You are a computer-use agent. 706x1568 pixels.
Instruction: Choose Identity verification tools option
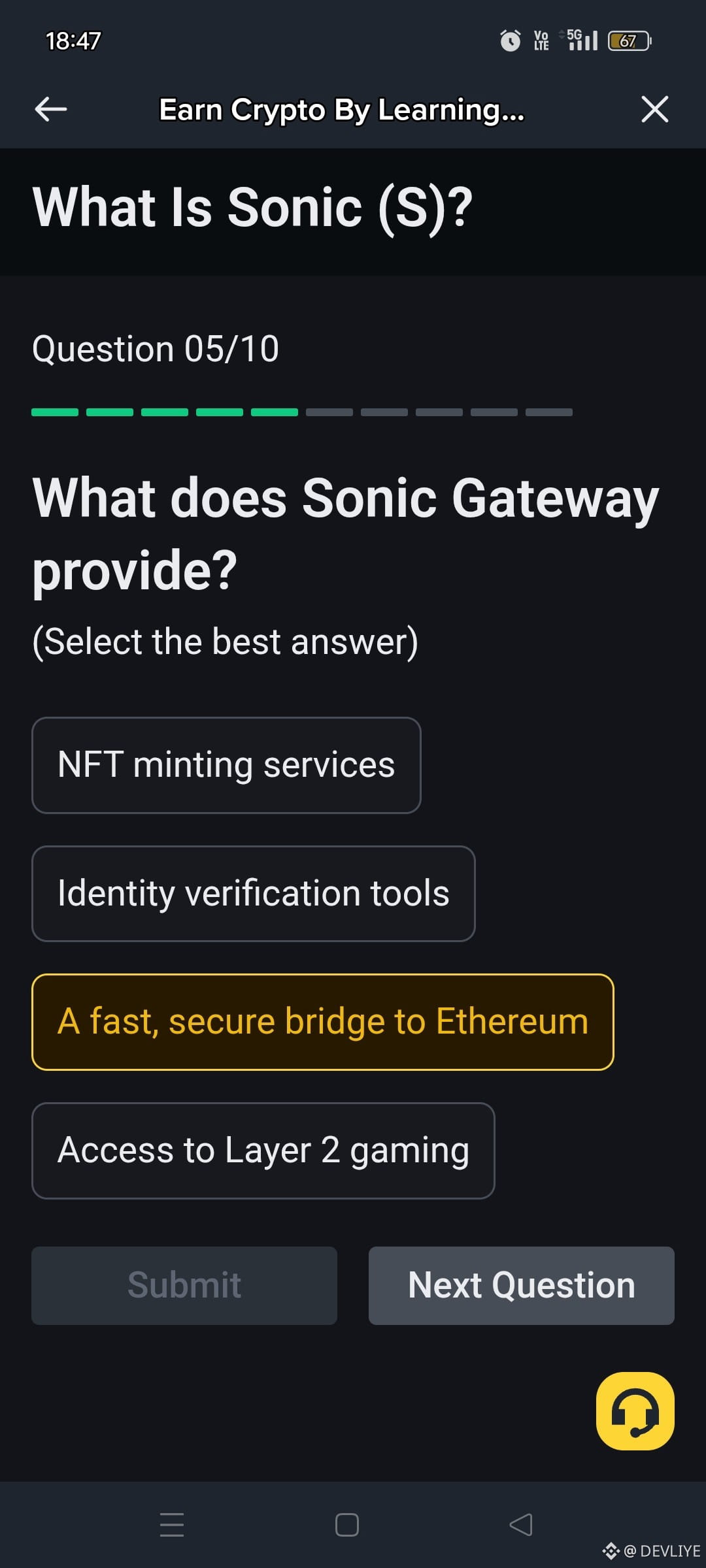click(x=253, y=893)
